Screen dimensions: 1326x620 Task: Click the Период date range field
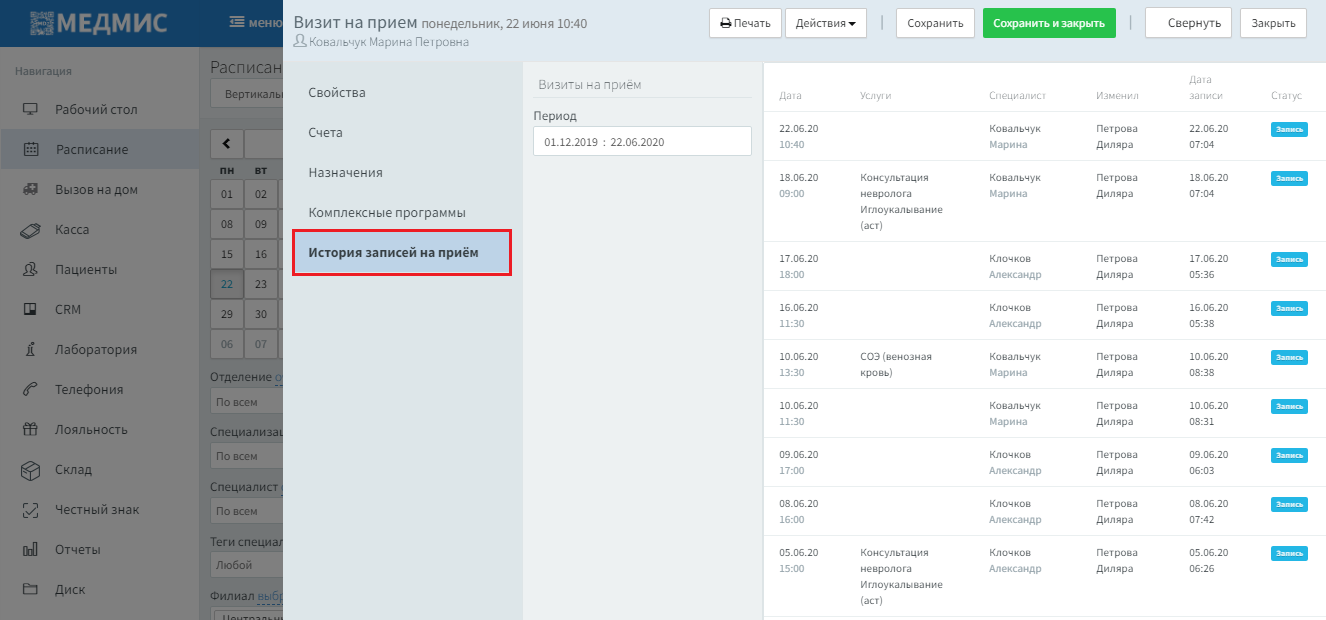(x=642, y=141)
